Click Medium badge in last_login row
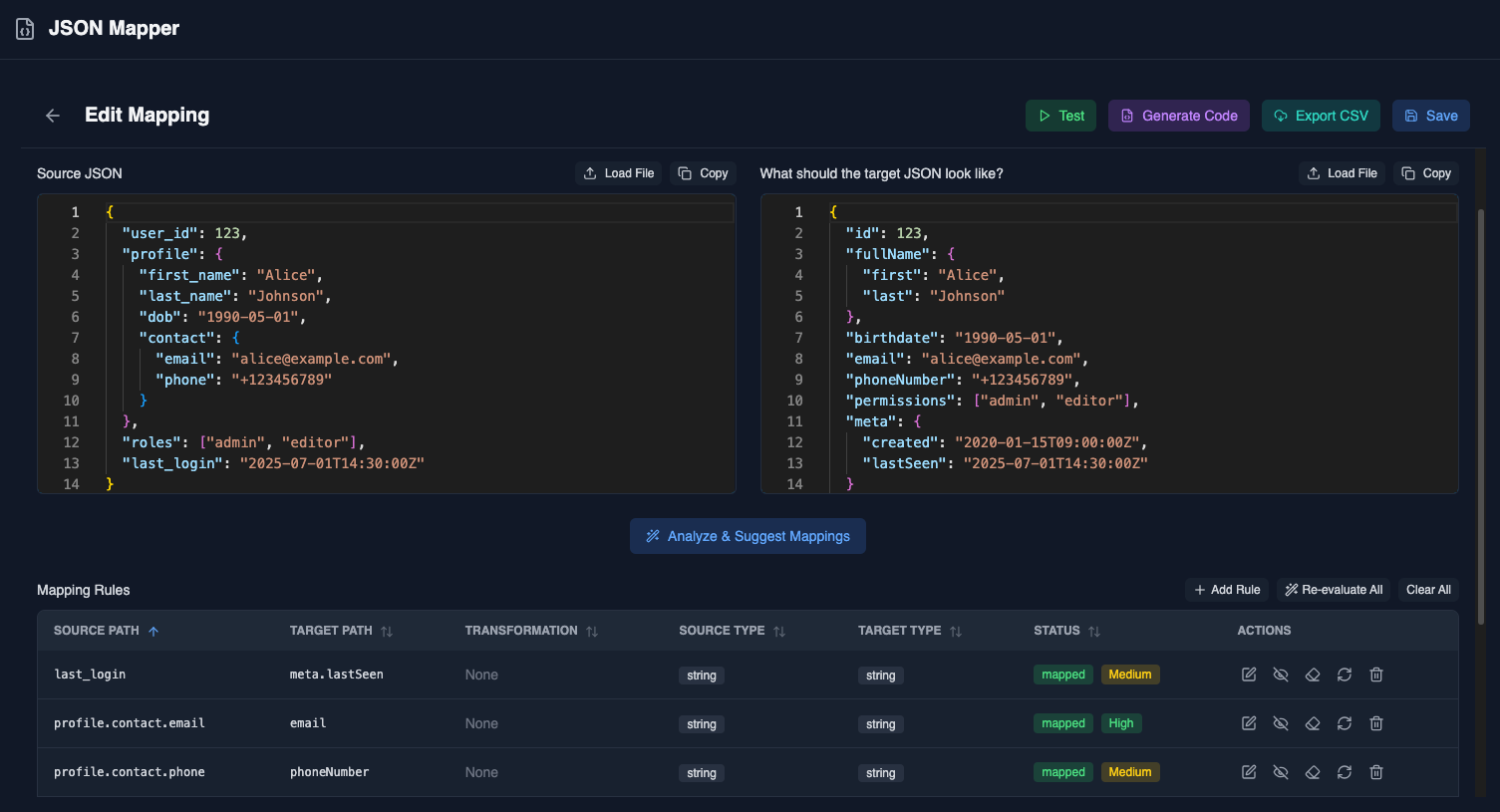 (x=1130, y=675)
